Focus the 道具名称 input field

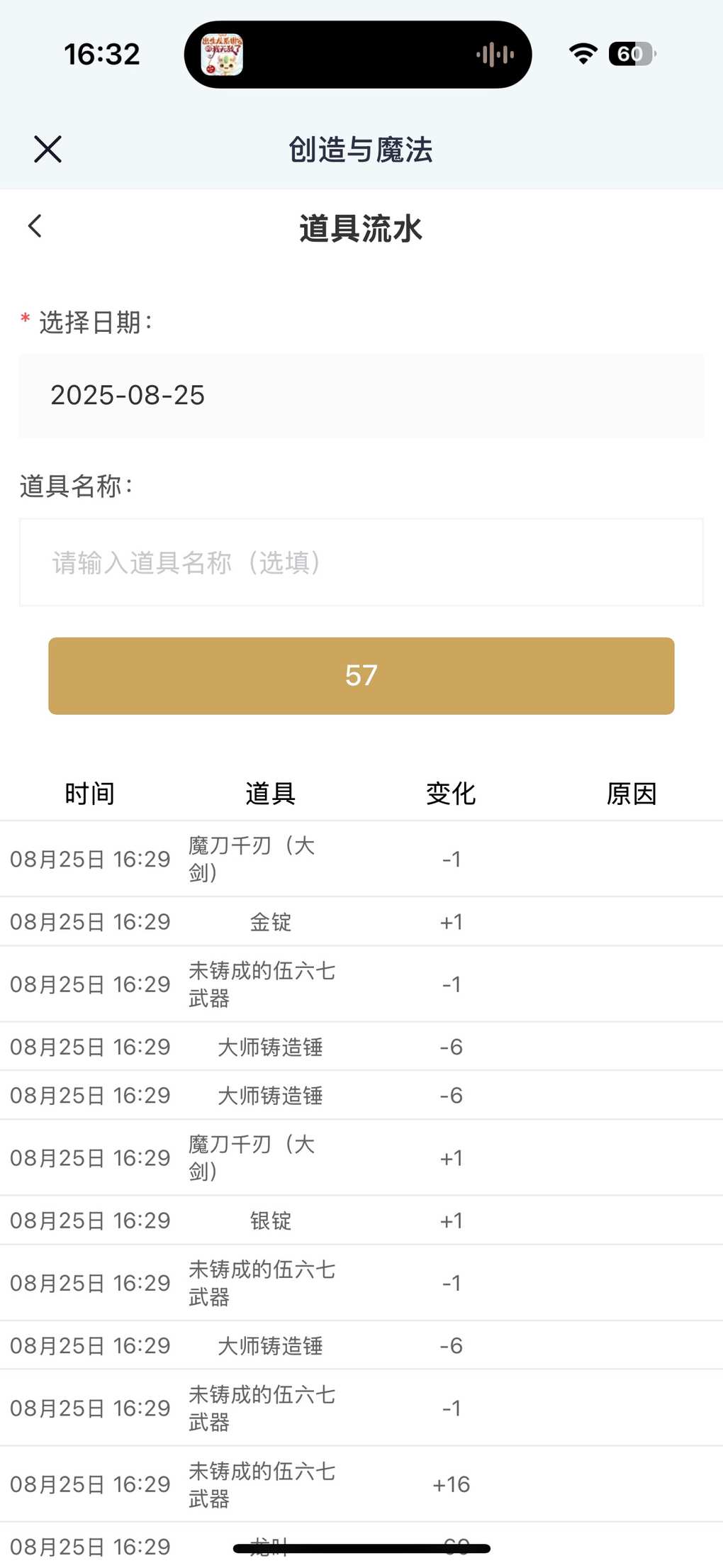361,562
